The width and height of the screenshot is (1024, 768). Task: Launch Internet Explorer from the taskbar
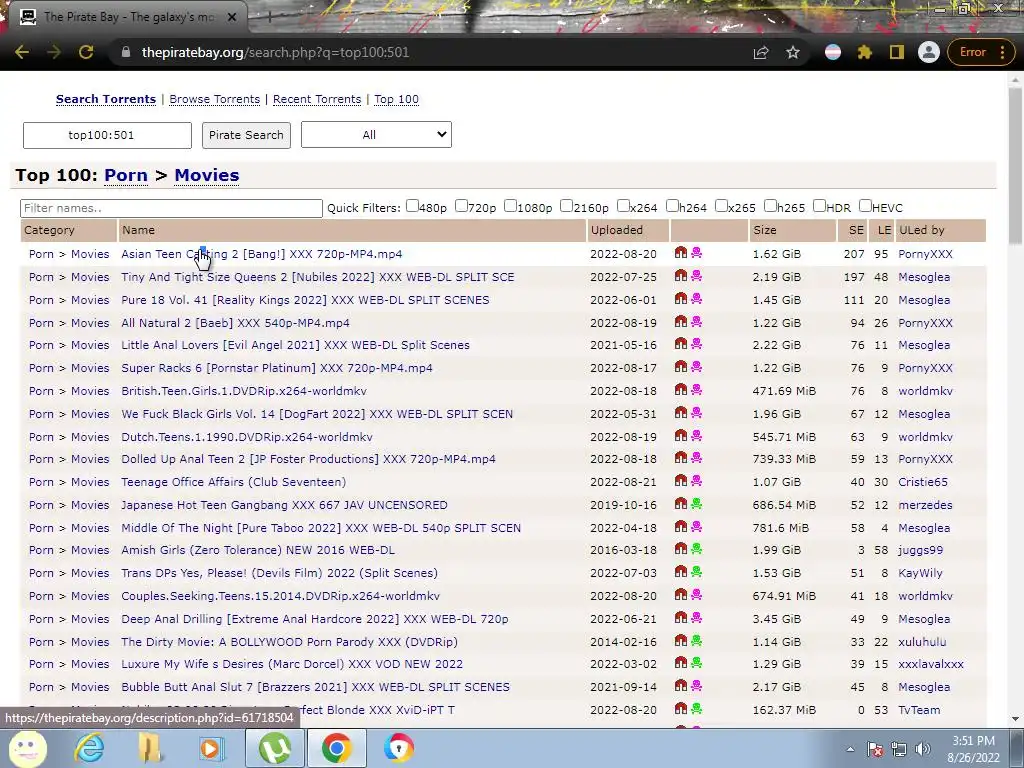coord(88,748)
